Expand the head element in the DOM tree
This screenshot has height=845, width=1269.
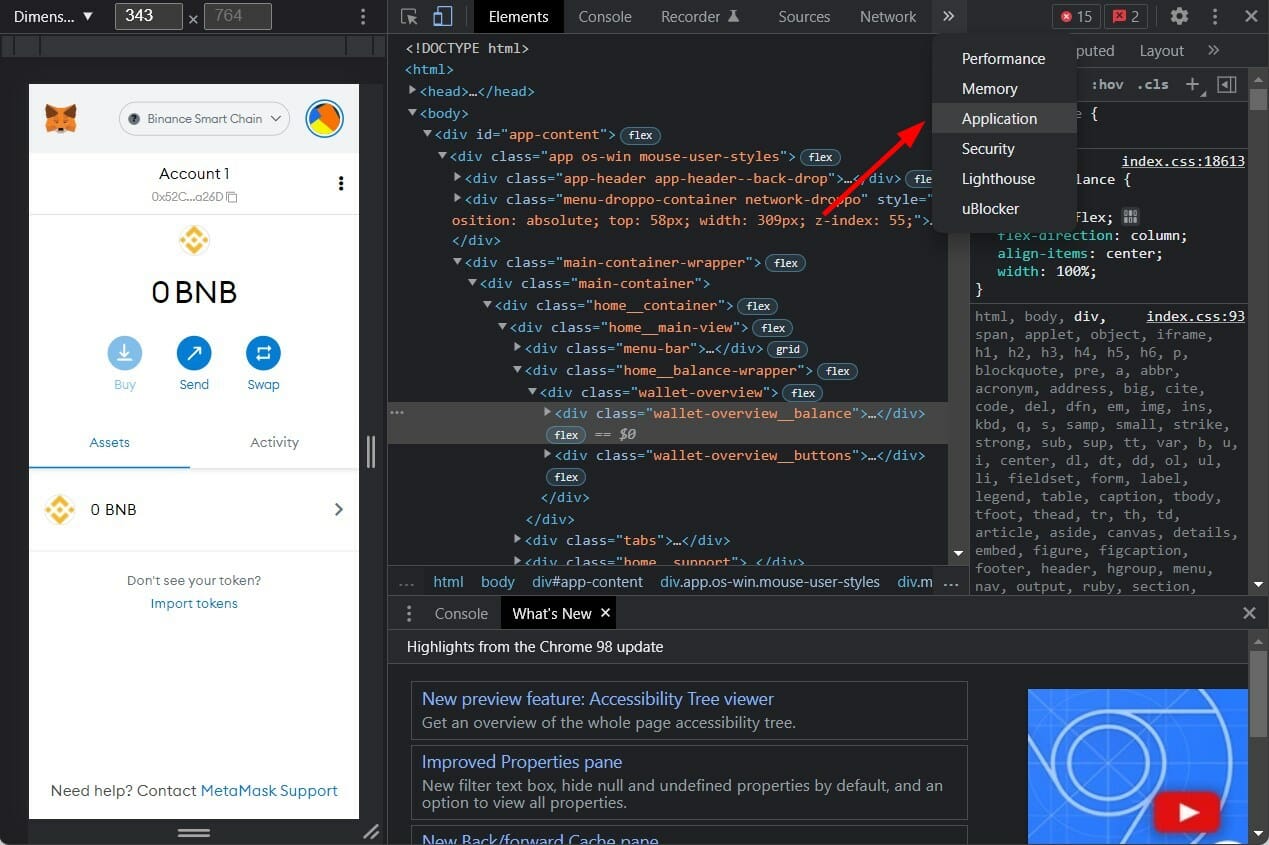click(x=413, y=91)
